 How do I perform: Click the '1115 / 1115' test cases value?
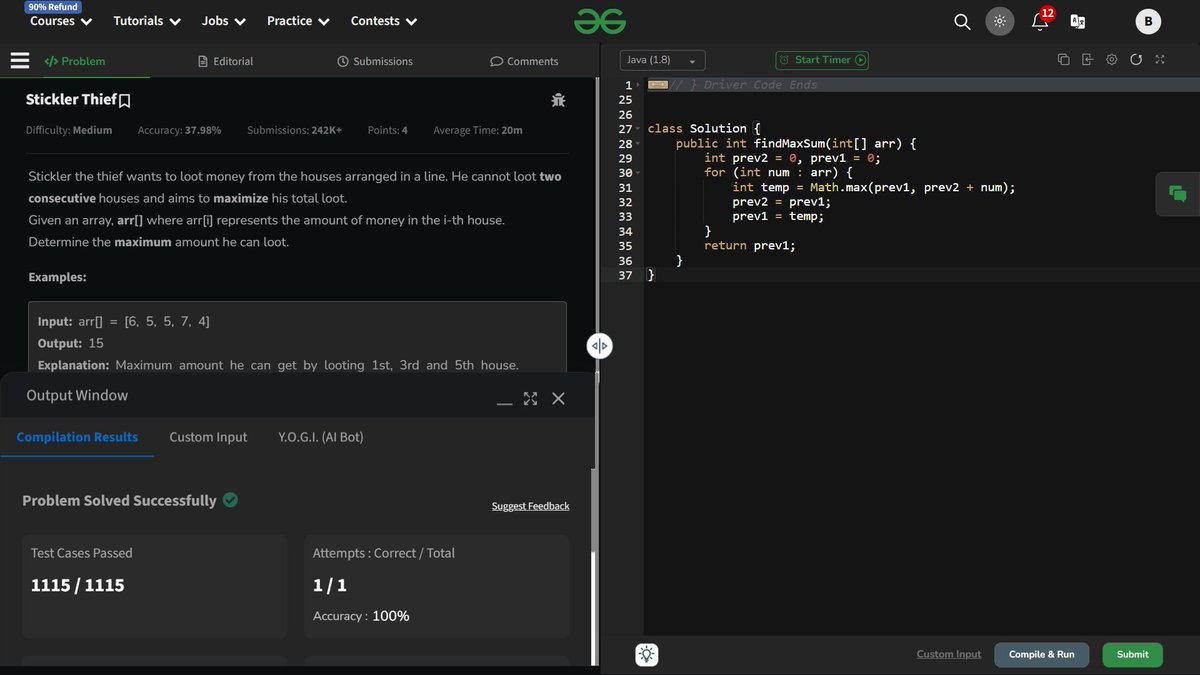coord(78,585)
